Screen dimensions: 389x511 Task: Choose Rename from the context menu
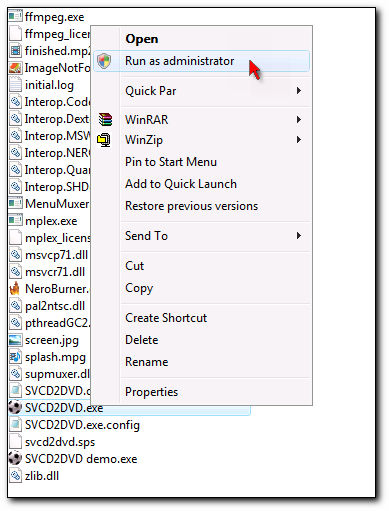(202, 362)
